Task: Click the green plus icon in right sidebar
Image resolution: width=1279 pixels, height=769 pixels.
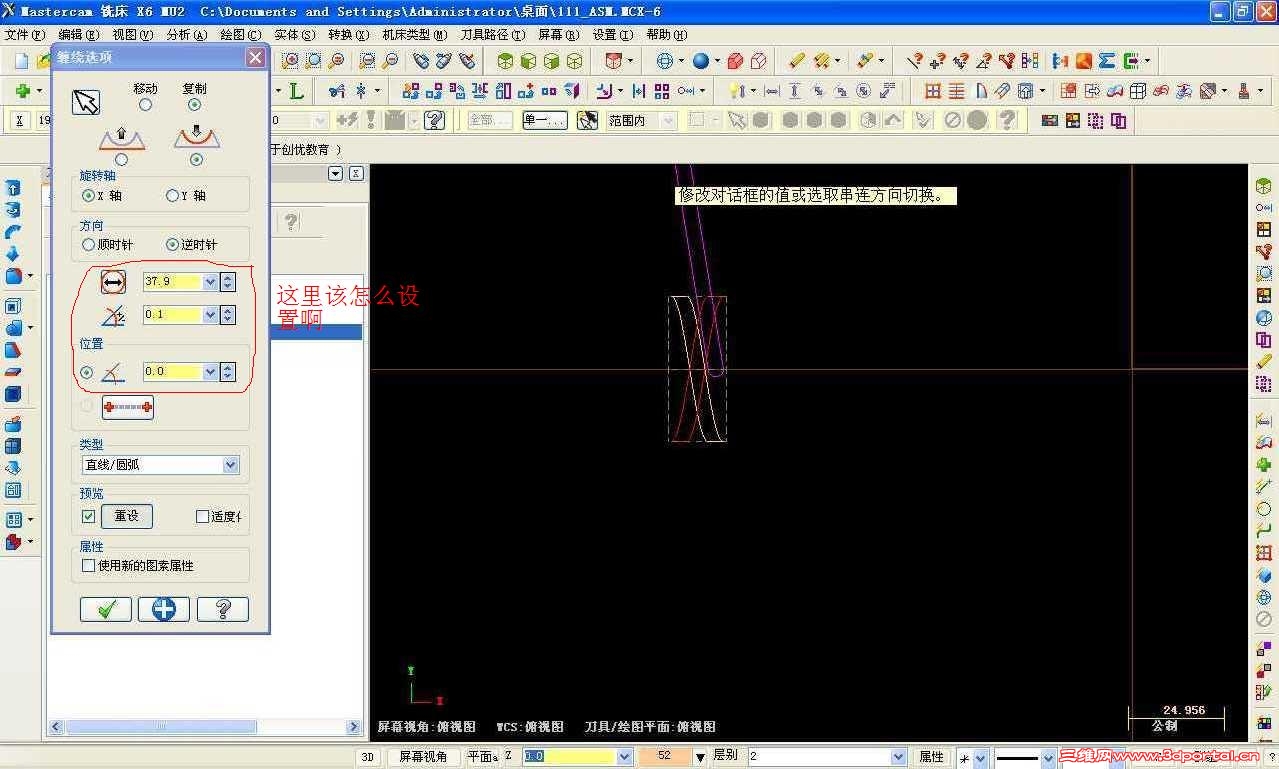Action: (1264, 465)
